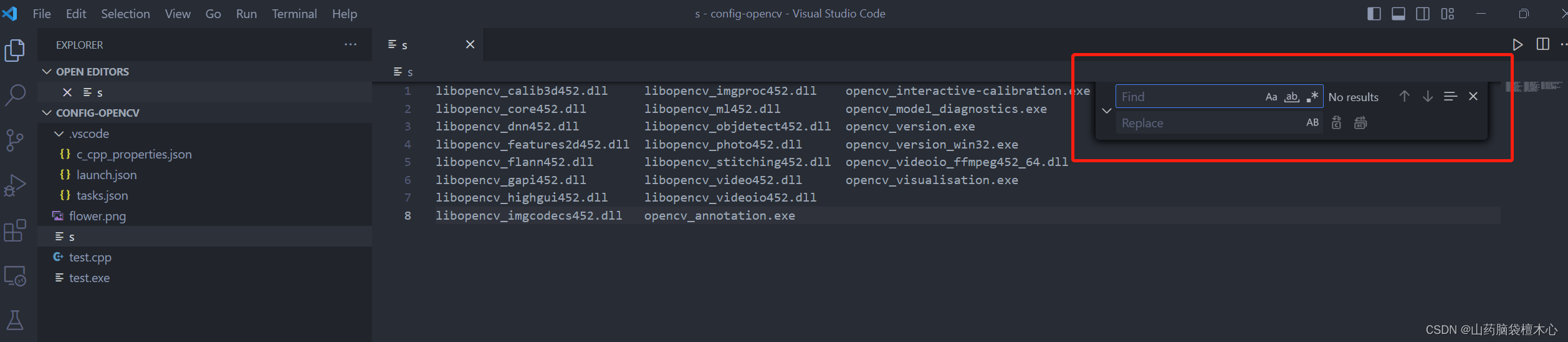Click the minimap preview on right edge
The image size is (1568, 342).
tap(1534, 87)
